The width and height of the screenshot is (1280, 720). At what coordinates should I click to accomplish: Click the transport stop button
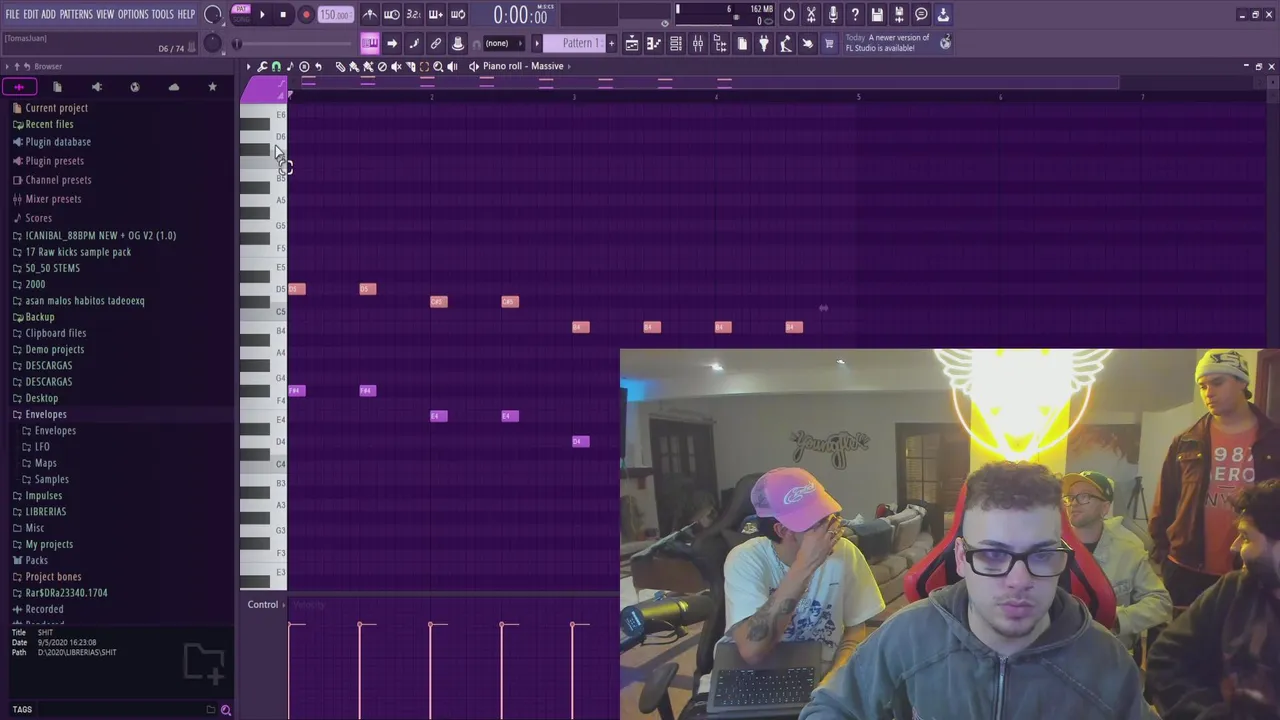tap(283, 14)
